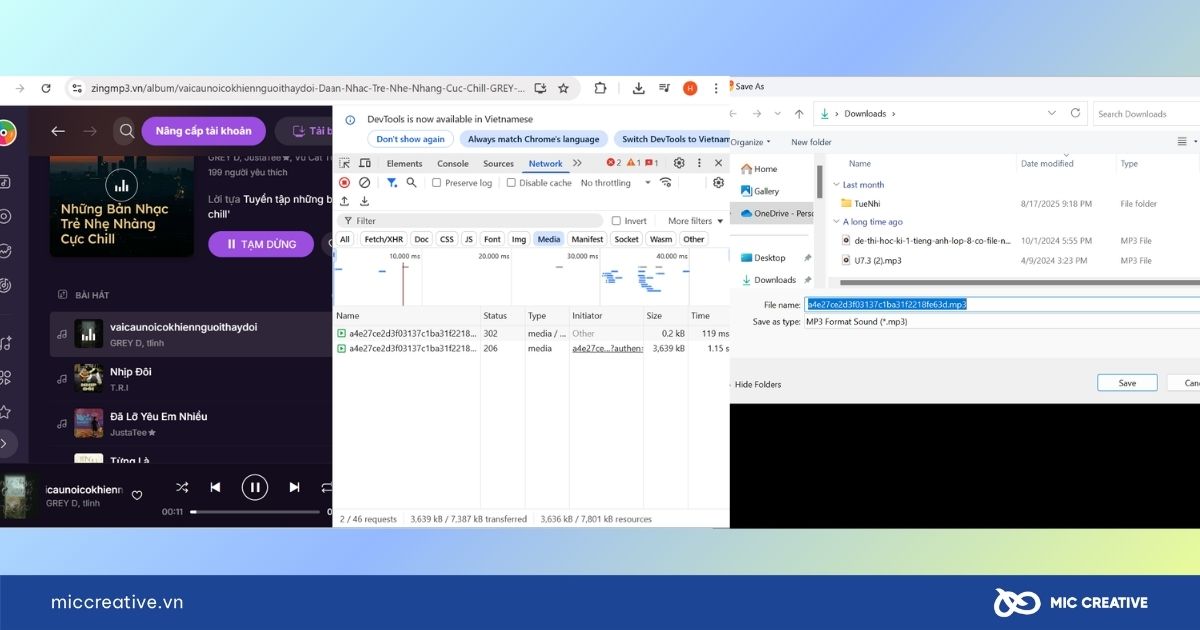
Task: Open the More filters dropdown
Action: click(696, 221)
